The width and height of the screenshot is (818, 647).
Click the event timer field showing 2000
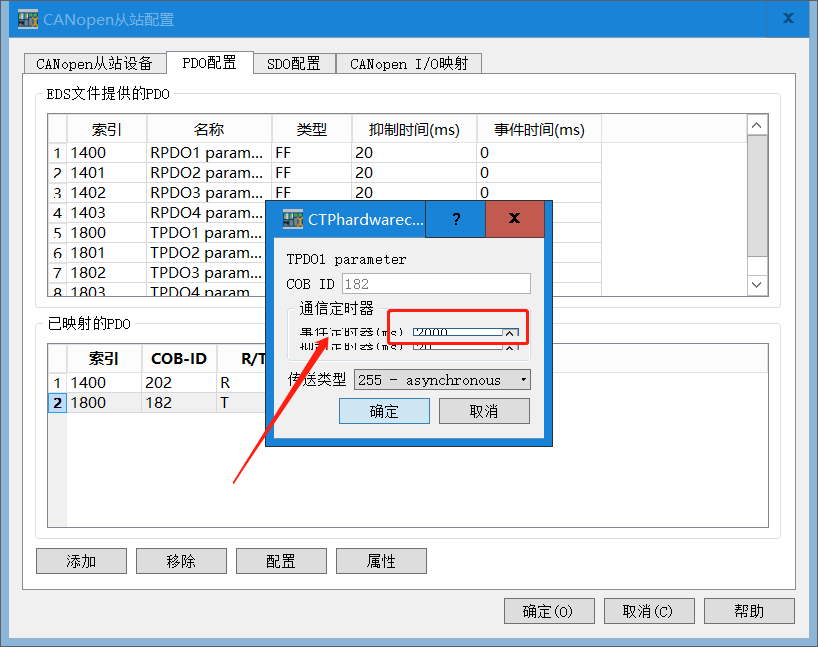458,332
